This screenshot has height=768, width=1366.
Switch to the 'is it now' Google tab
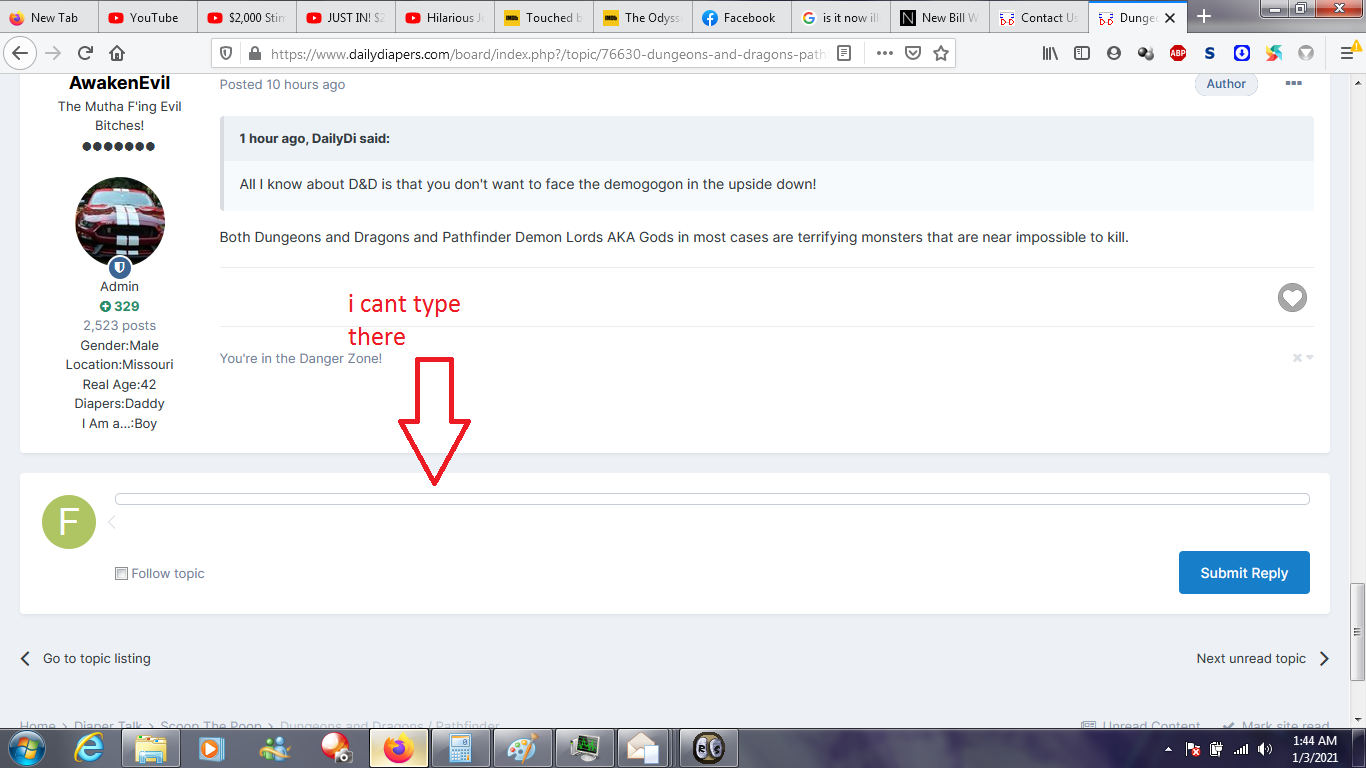point(841,17)
